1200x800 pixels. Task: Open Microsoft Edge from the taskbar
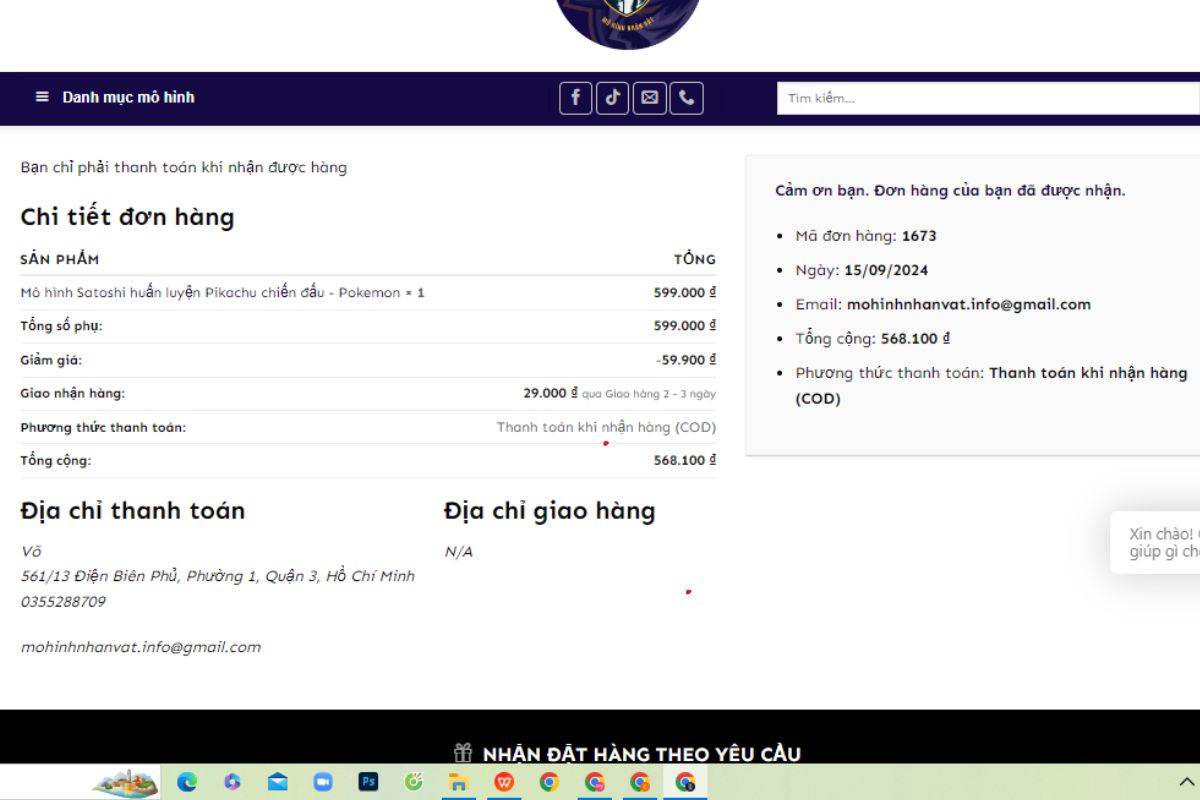click(x=187, y=782)
